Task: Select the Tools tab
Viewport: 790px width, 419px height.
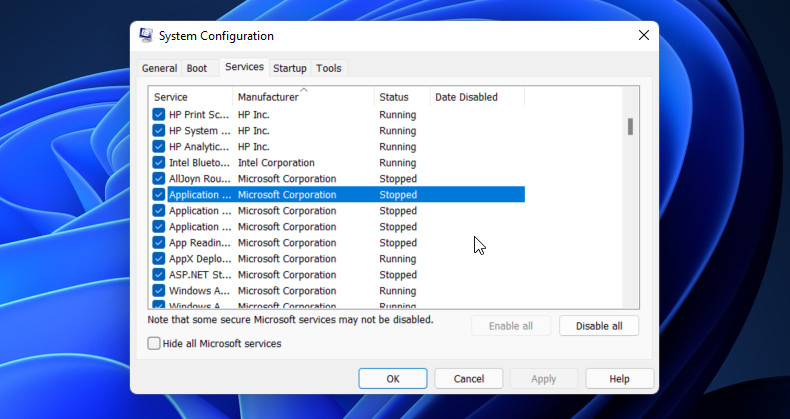Action: (328, 68)
